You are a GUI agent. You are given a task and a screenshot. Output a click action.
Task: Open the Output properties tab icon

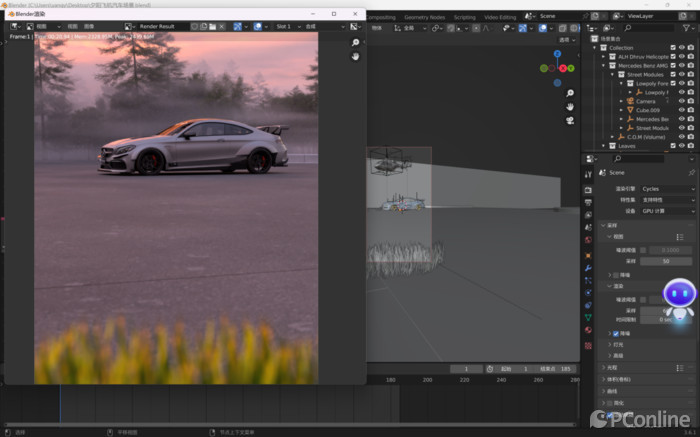588,202
